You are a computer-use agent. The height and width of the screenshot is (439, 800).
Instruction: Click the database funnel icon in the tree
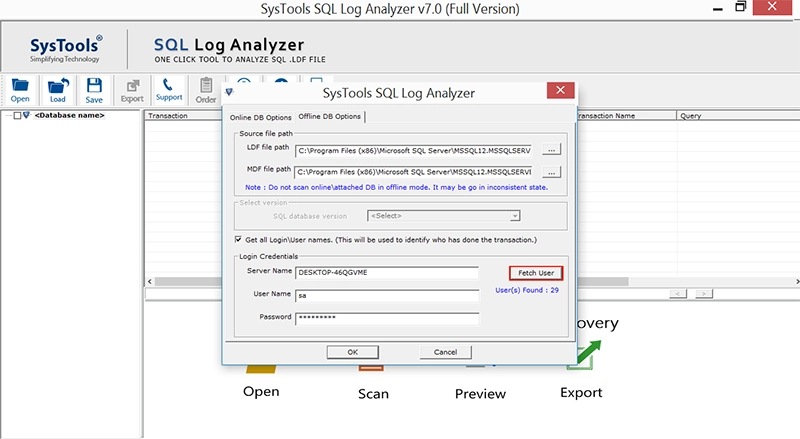coord(27,115)
